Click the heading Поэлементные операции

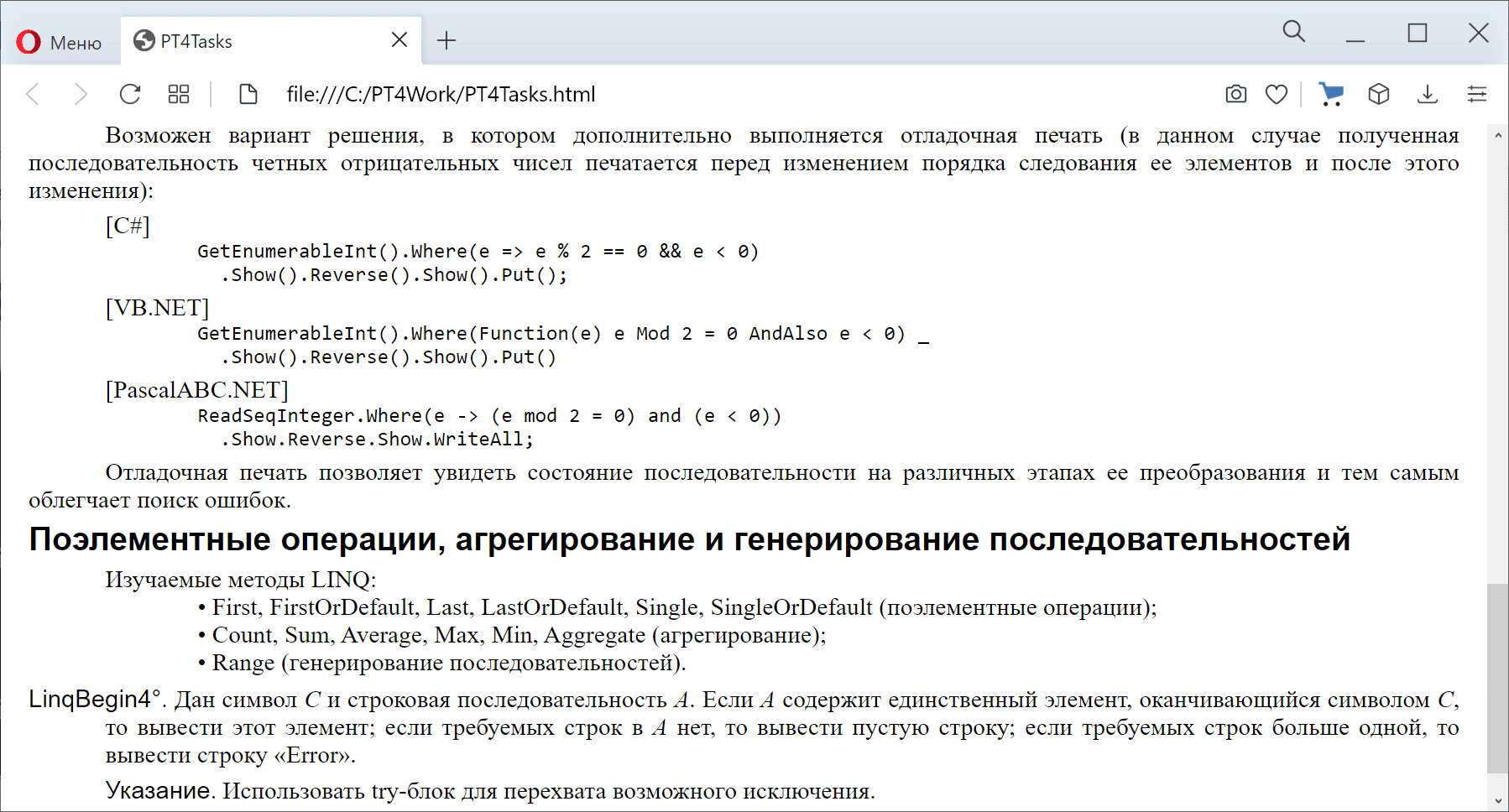[689, 539]
